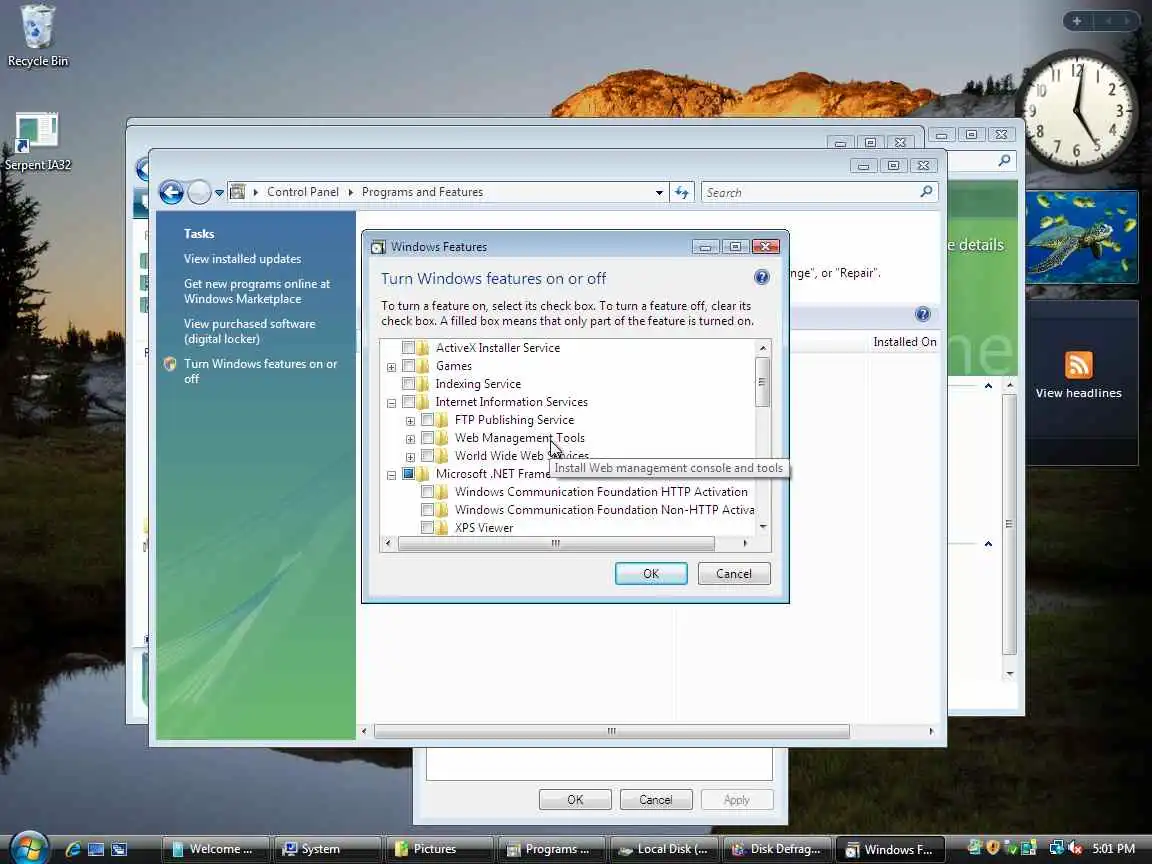Click the analog clock gadget
The width and height of the screenshot is (1152, 864).
(1077, 110)
